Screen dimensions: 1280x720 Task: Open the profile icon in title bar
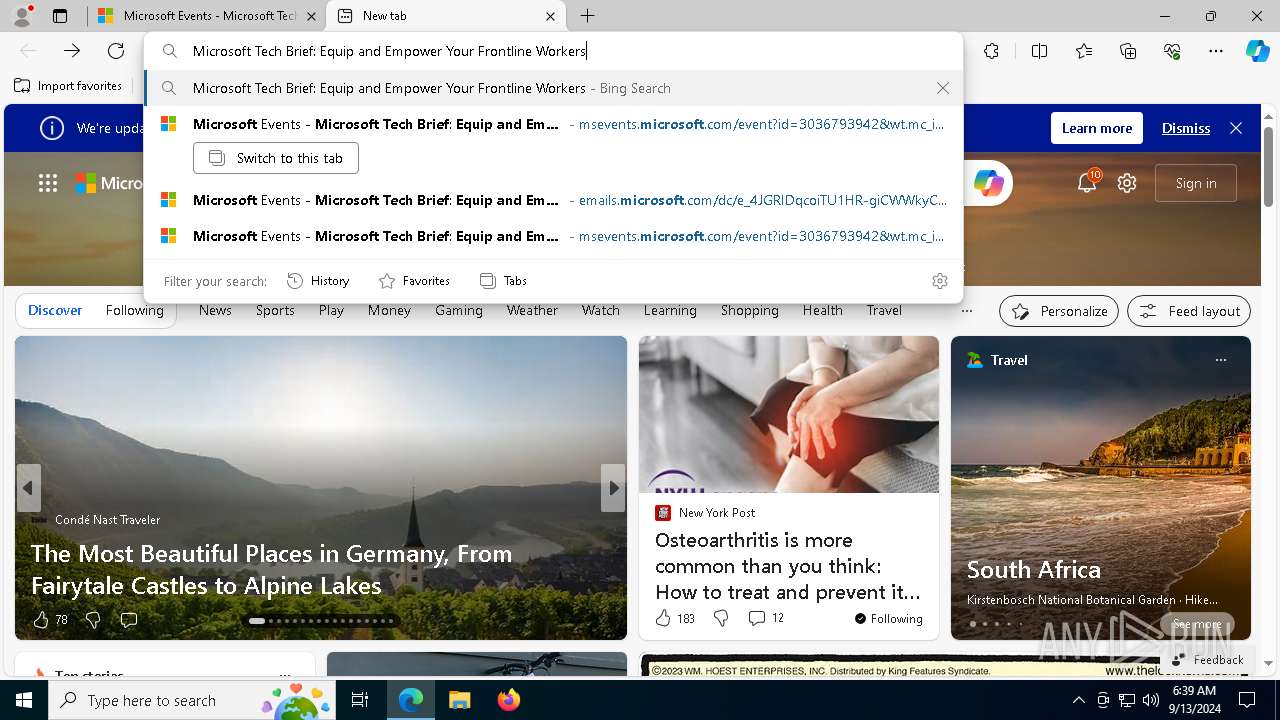21,16
